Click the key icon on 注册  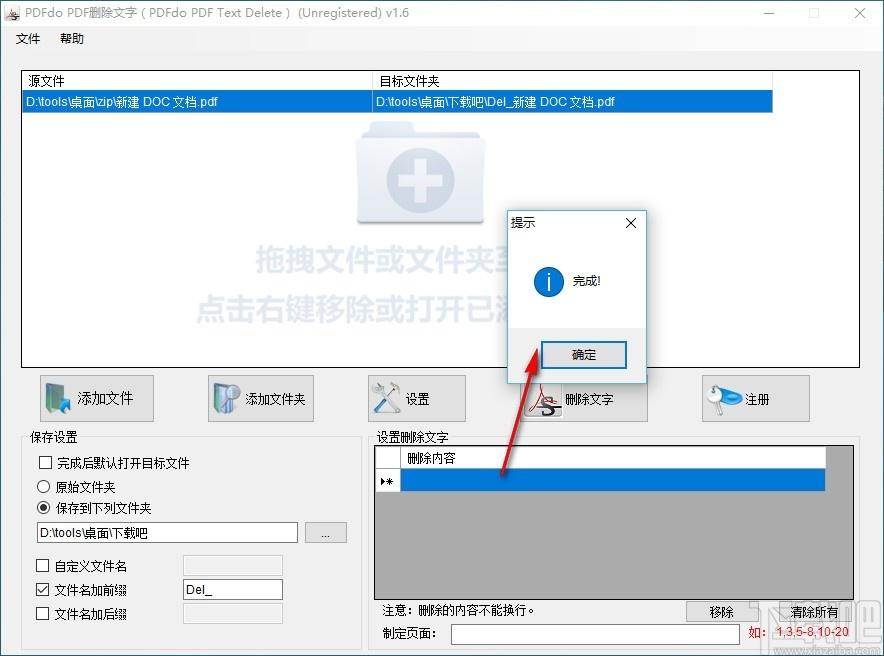(724, 399)
